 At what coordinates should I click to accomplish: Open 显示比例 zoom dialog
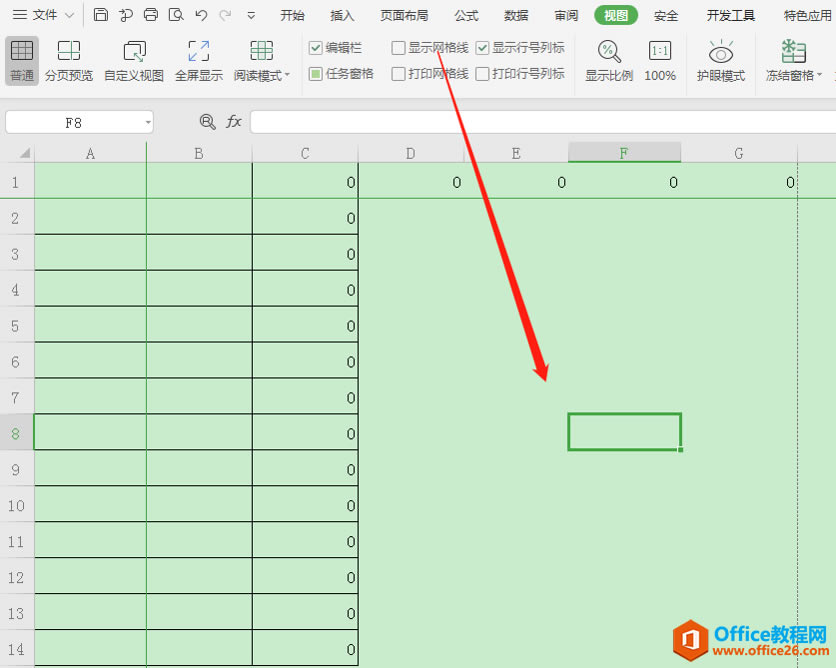pos(609,61)
